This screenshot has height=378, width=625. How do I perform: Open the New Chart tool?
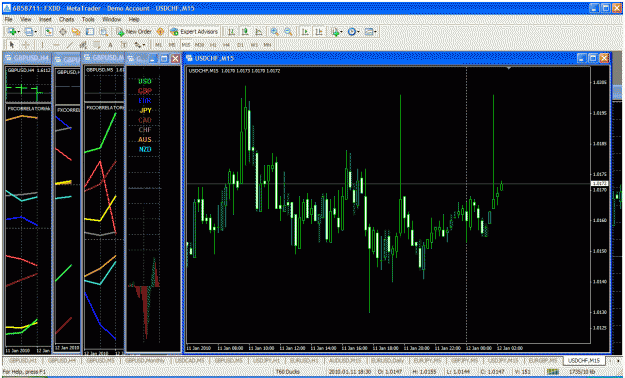click(11, 32)
